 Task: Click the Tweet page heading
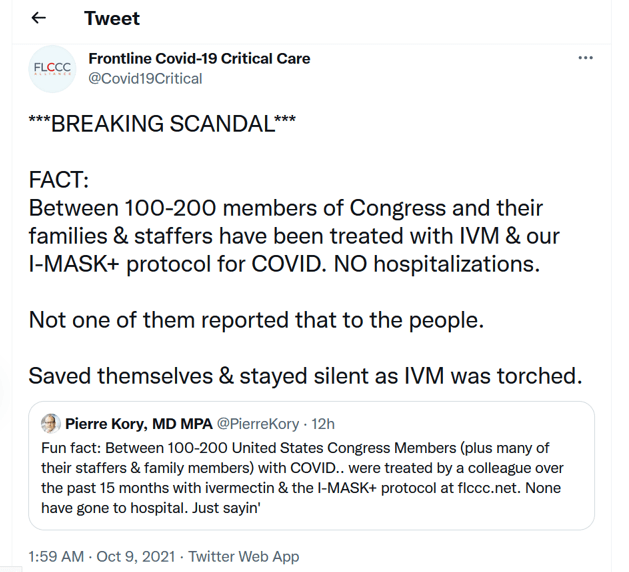point(112,19)
